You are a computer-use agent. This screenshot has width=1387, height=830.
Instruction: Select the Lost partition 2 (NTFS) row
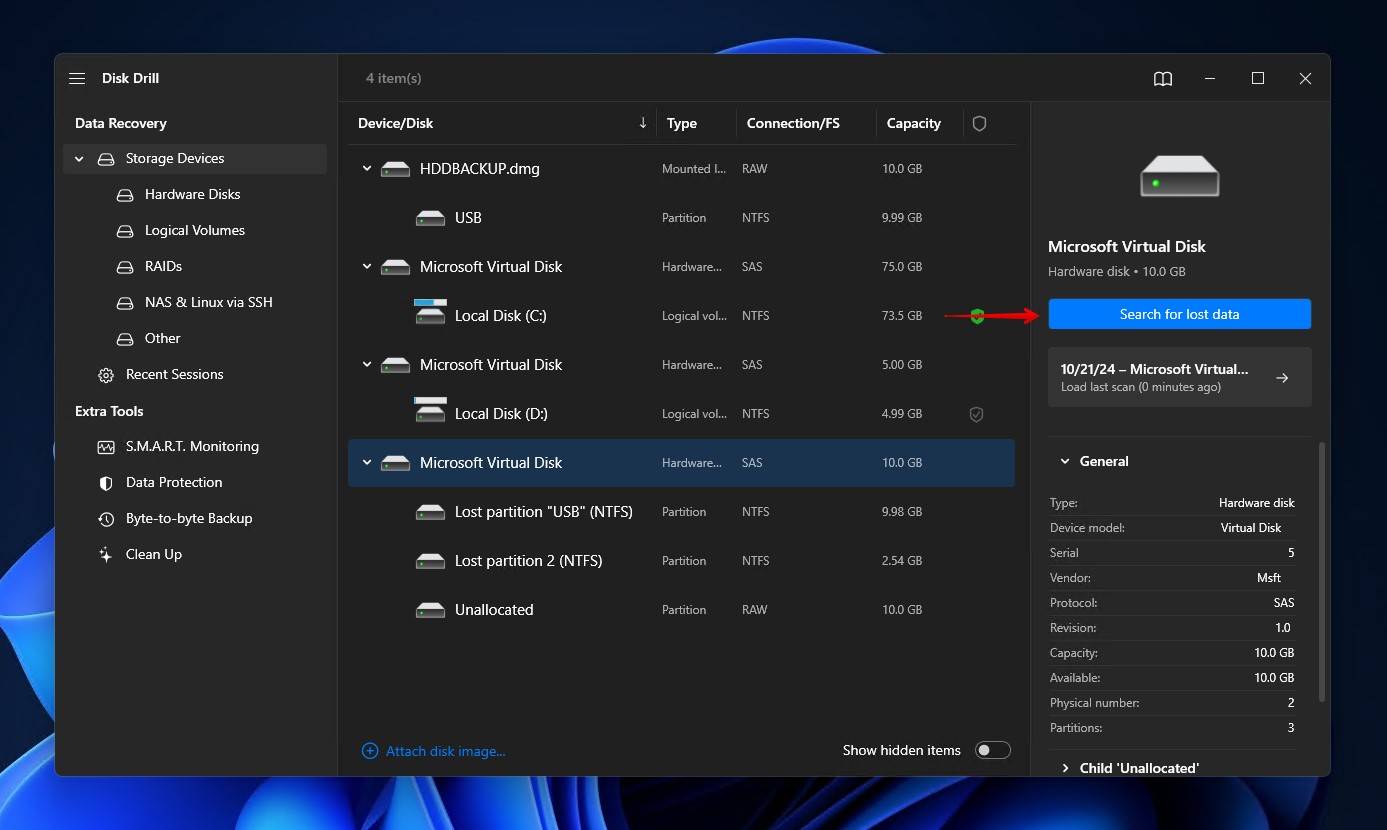click(x=681, y=561)
